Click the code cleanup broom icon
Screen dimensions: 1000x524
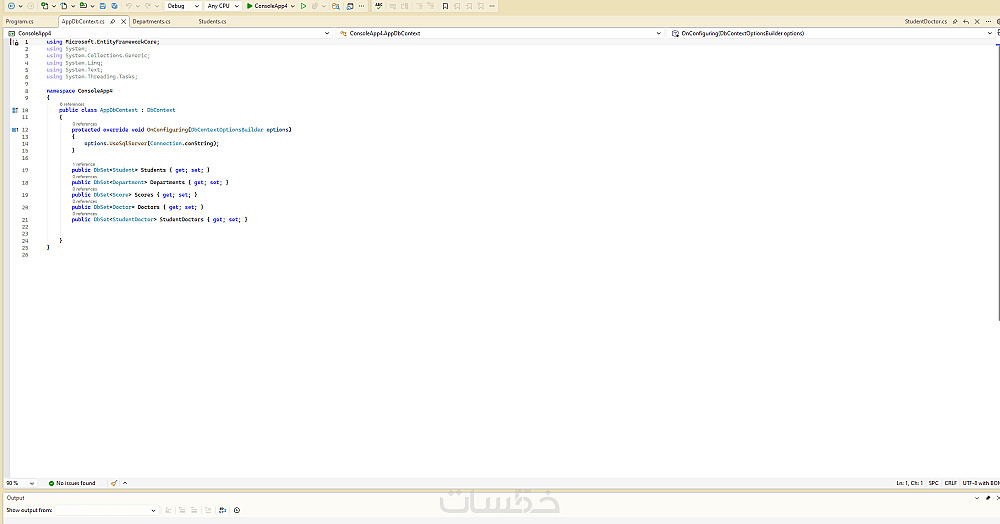tap(114, 483)
